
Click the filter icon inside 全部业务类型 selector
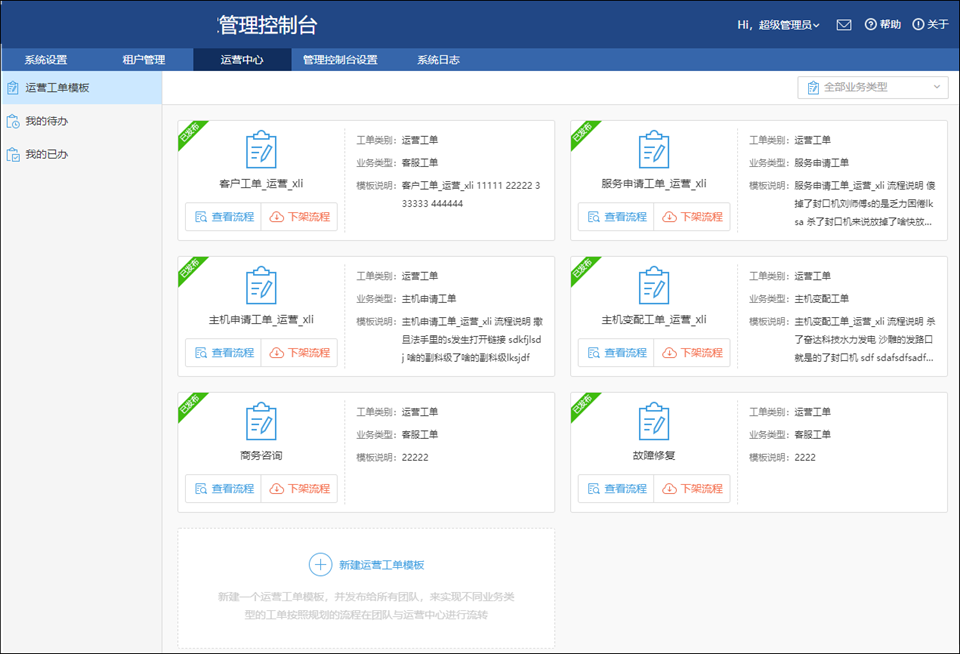812,87
